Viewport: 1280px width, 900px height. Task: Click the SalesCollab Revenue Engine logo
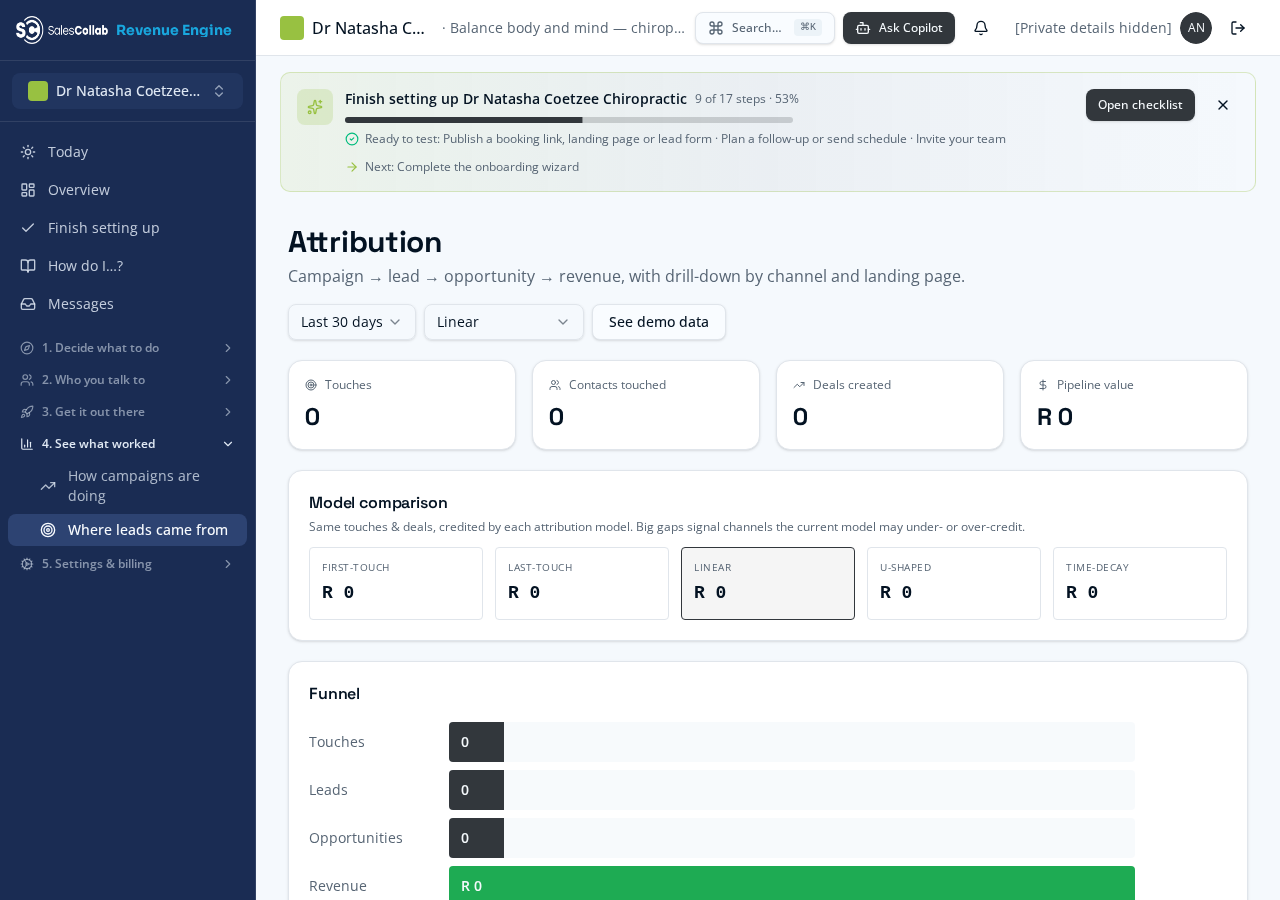pyautogui.click(x=124, y=30)
